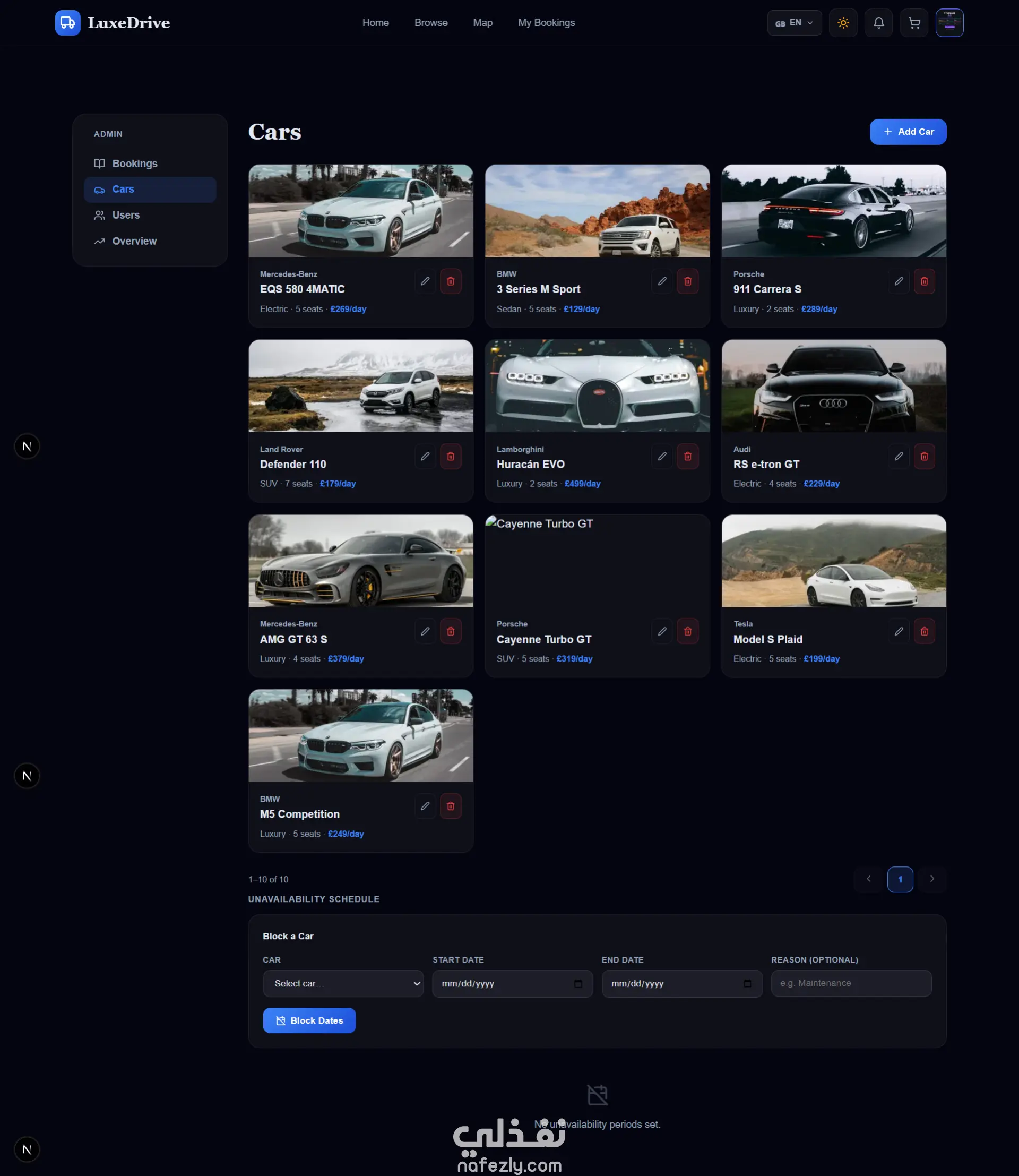Edit the M5 Competition car

425,806
